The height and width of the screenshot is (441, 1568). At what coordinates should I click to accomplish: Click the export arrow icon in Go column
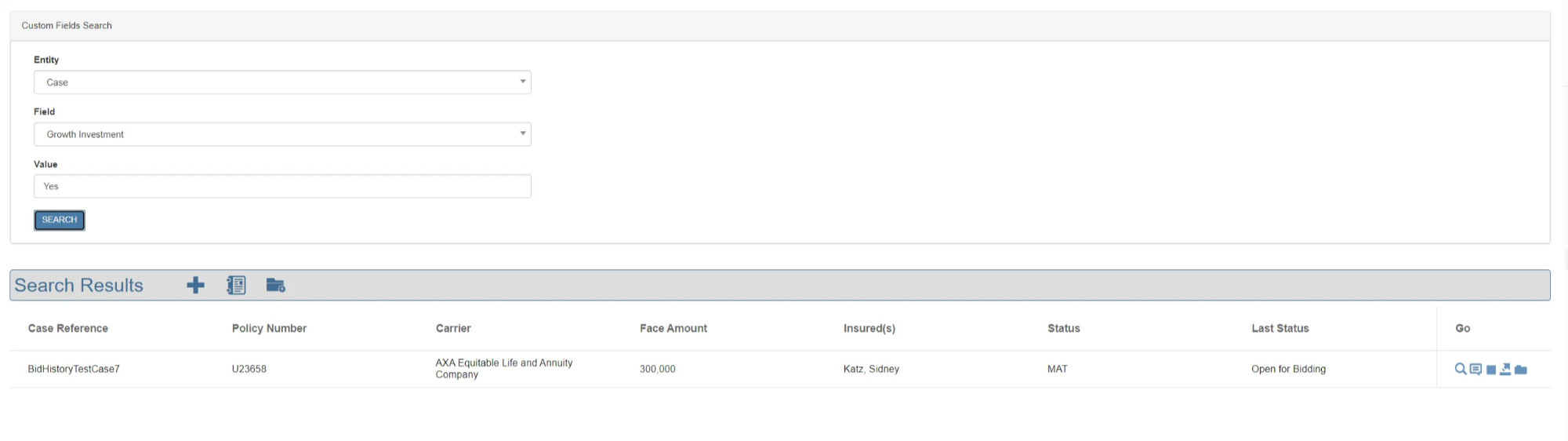pos(1505,369)
